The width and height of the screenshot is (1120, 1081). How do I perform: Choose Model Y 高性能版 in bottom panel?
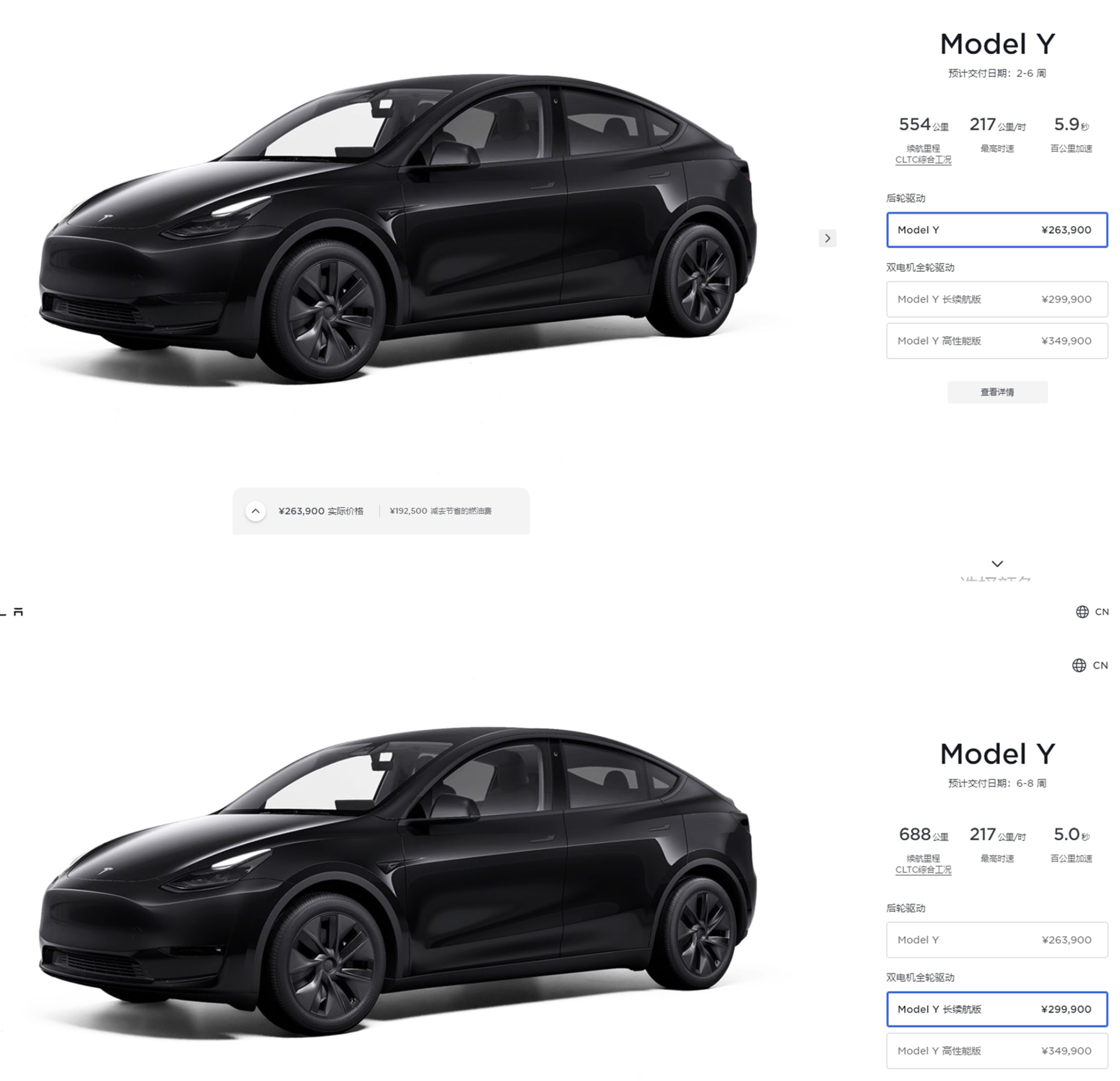(x=997, y=1051)
